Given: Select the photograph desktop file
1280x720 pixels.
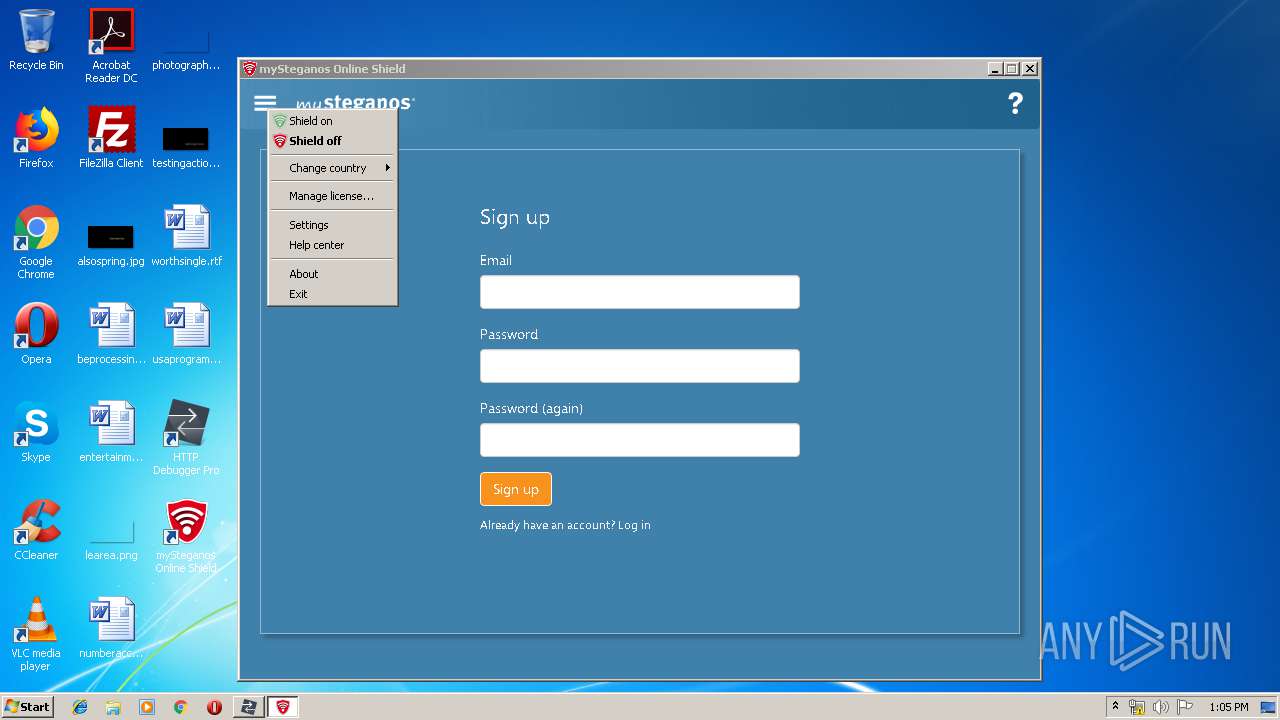Looking at the screenshot, I should [x=186, y=48].
